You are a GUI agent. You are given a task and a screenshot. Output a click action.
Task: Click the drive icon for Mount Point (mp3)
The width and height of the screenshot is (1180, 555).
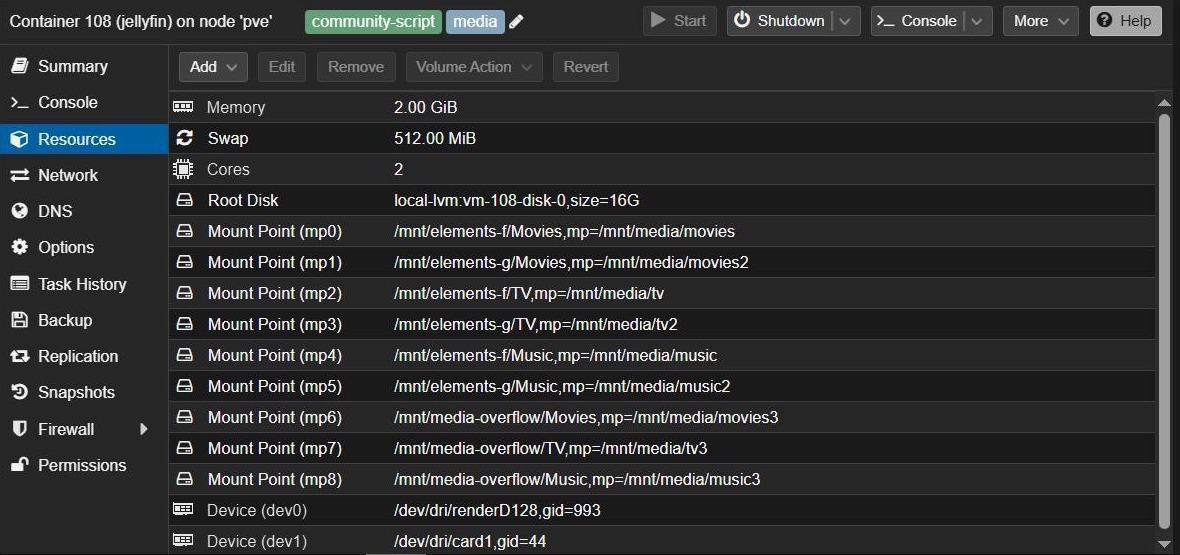pos(184,324)
